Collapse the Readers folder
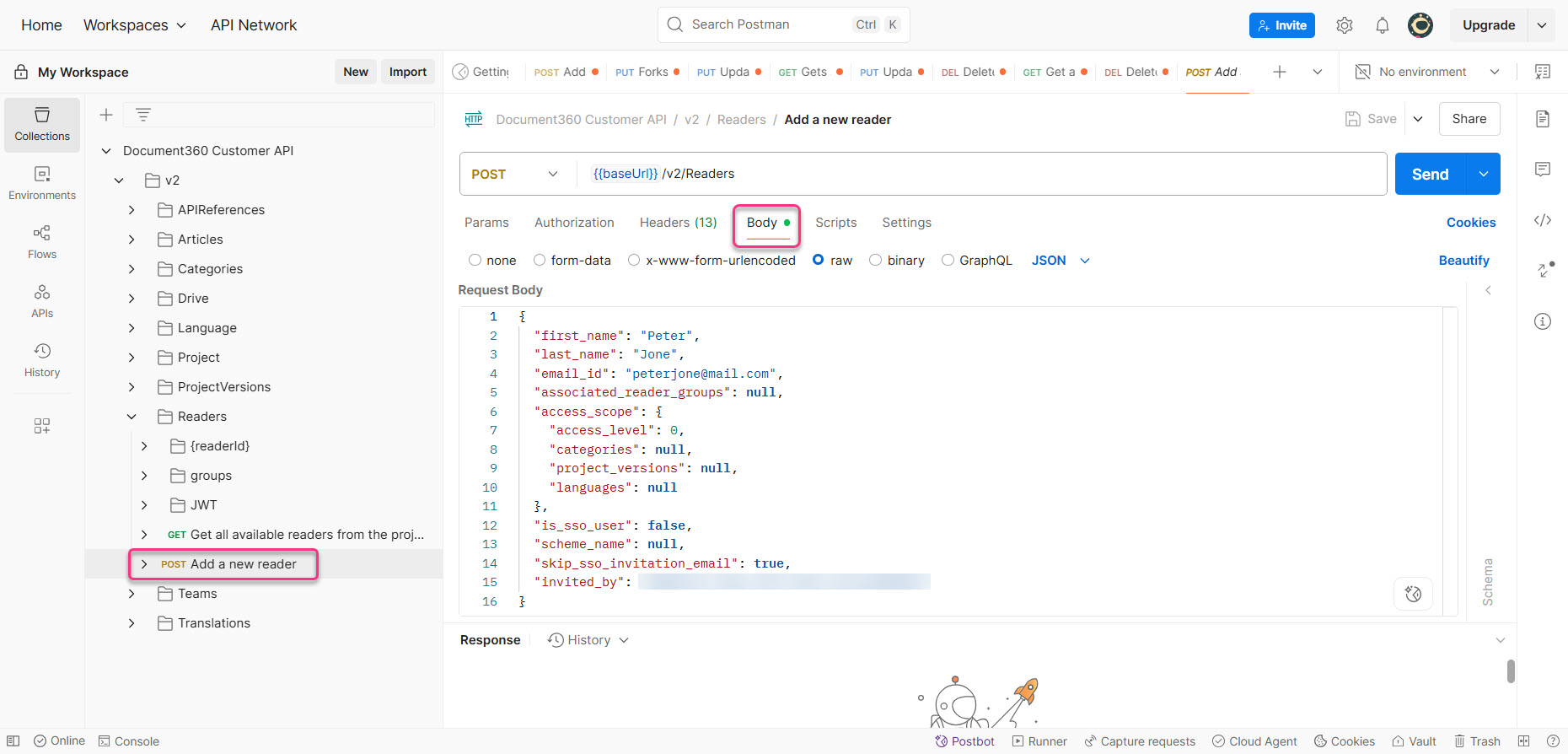1568x754 pixels. pos(132,417)
